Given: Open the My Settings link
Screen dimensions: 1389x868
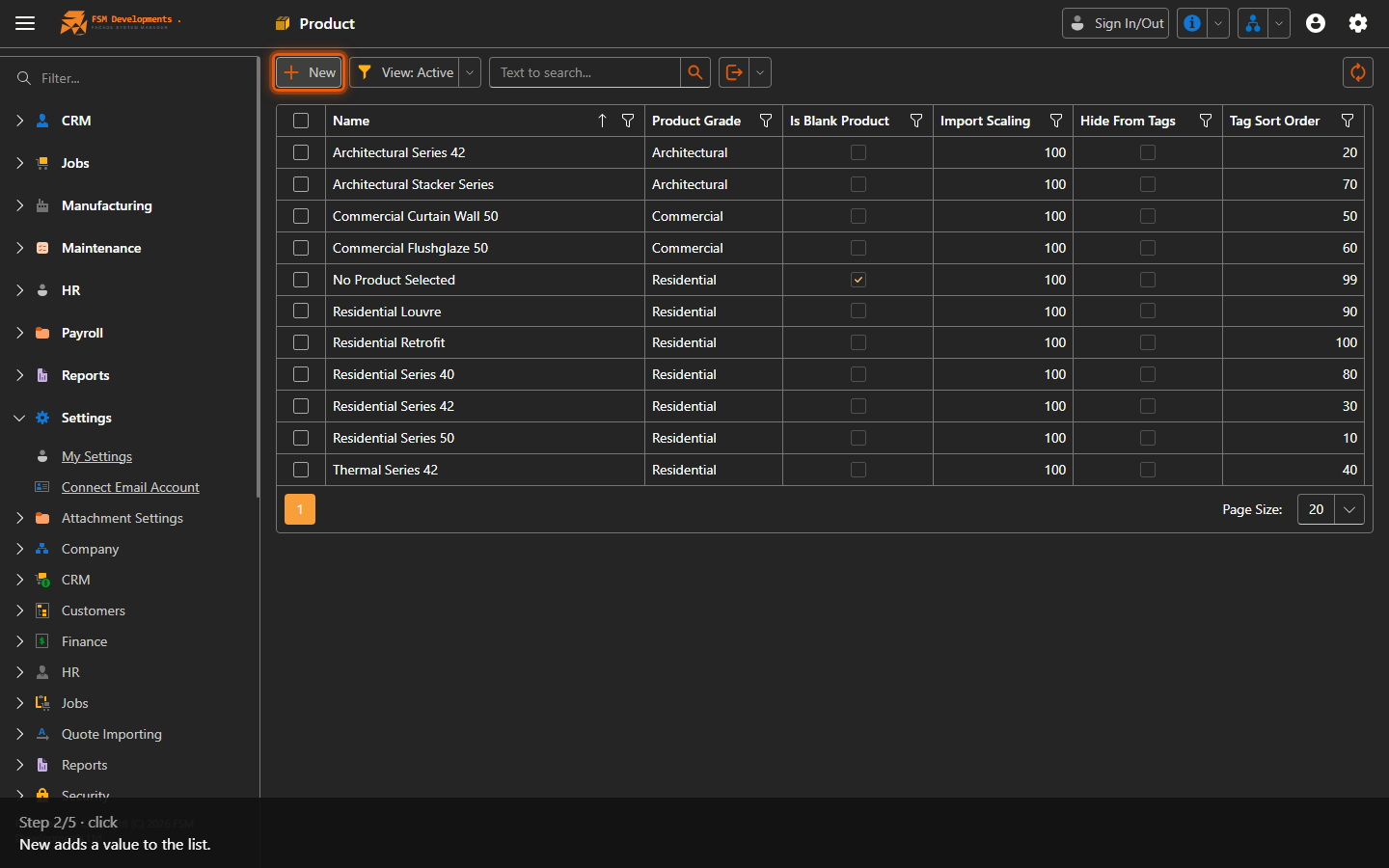Looking at the screenshot, I should tap(96, 456).
